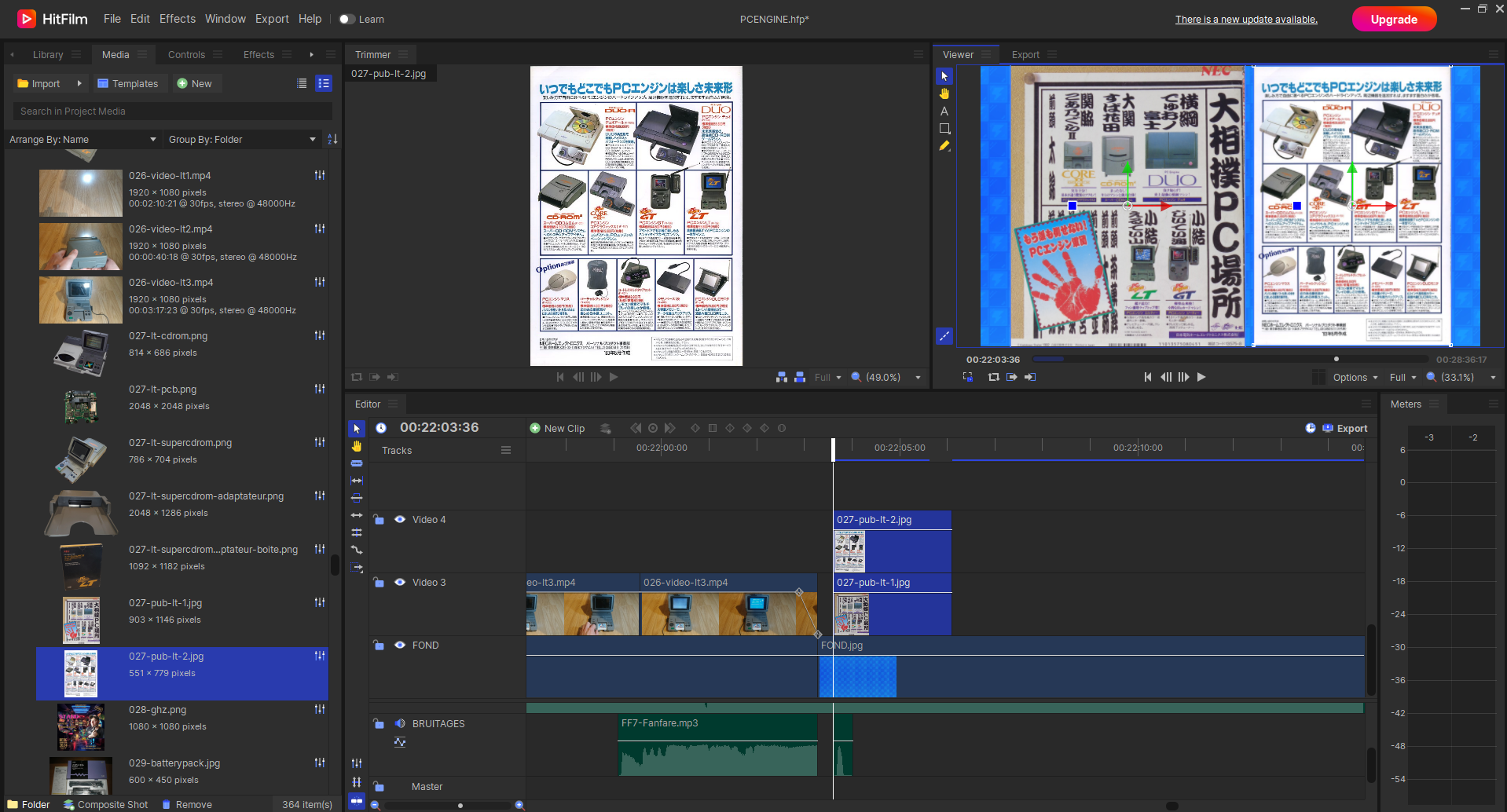This screenshot has height=812, width=1507.
Task: Lock the Master track
Action: point(379,786)
